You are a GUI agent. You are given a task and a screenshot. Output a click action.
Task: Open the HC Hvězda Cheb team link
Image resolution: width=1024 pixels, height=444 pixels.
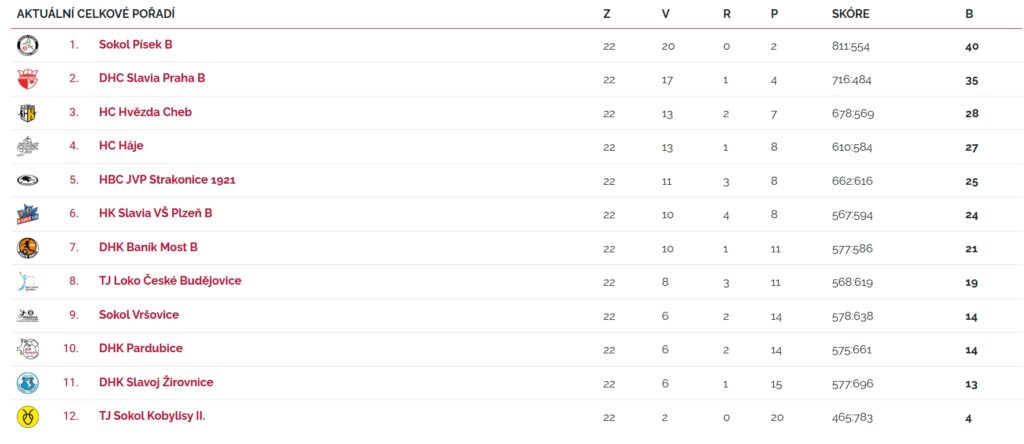[x=145, y=112]
